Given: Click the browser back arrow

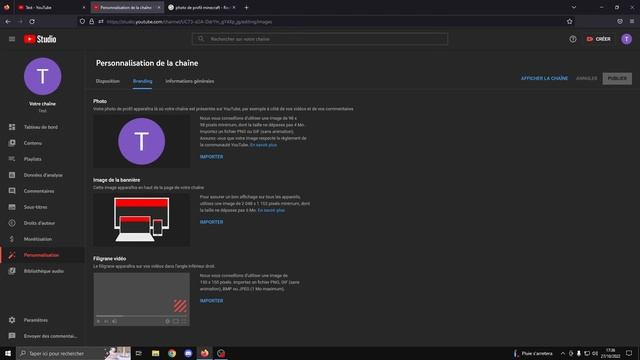Looking at the screenshot, I should (x=8, y=22).
